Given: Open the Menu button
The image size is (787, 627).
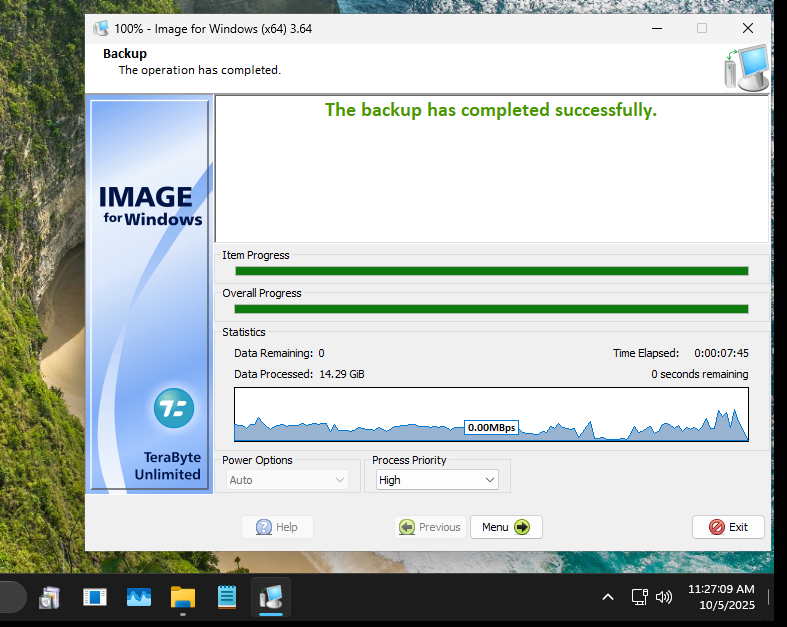Looking at the screenshot, I should (x=506, y=527).
